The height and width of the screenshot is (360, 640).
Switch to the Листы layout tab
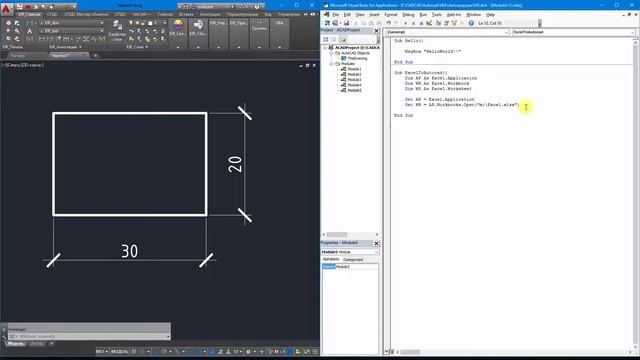[37, 344]
